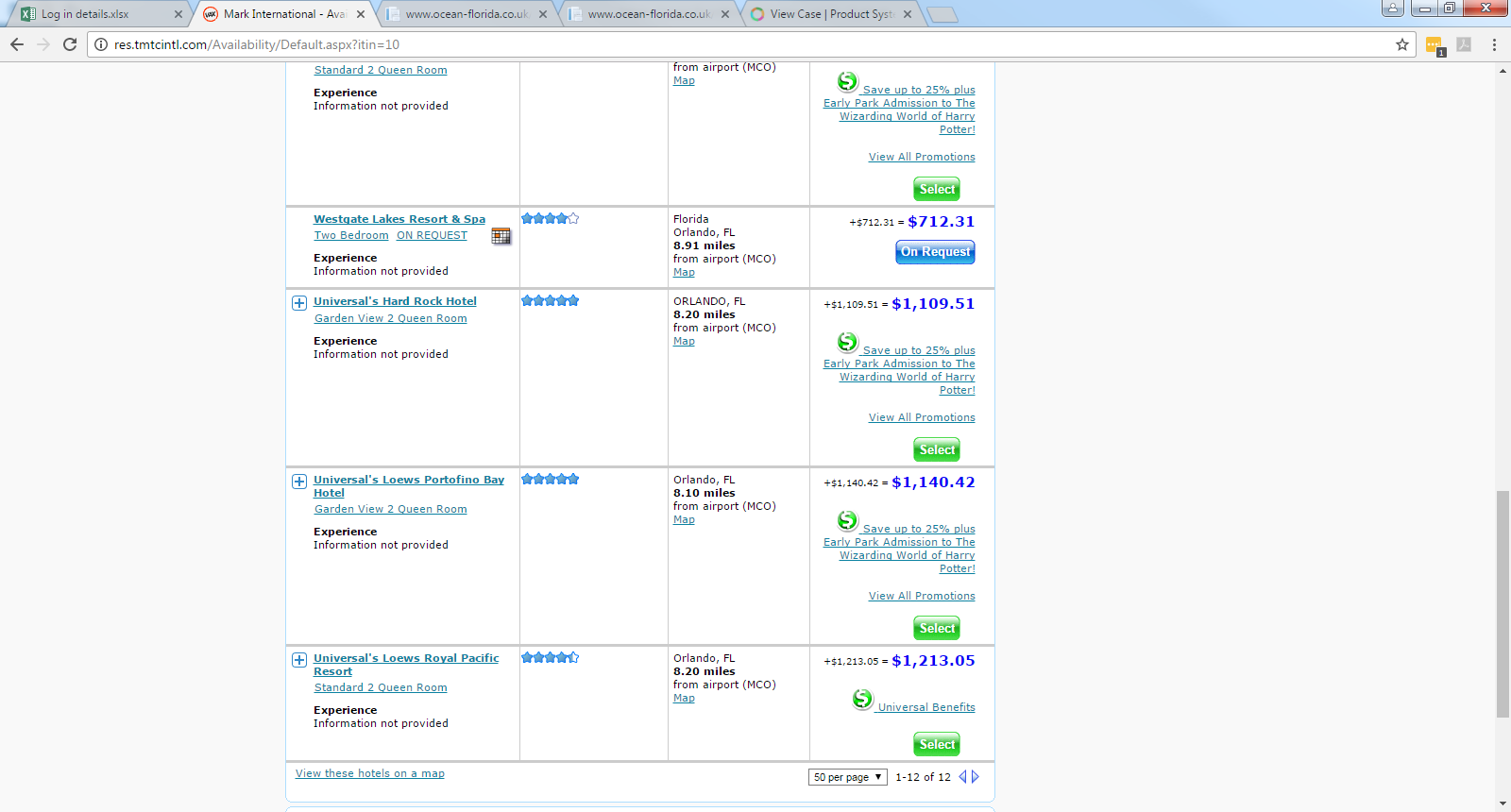The image size is (1511, 812).
Task: Select Universal's Hard Rock Hotel
Action: click(x=937, y=449)
